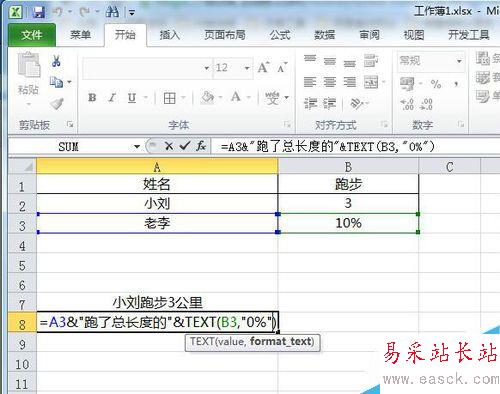Click the Comma Style icon

click(456, 84)
